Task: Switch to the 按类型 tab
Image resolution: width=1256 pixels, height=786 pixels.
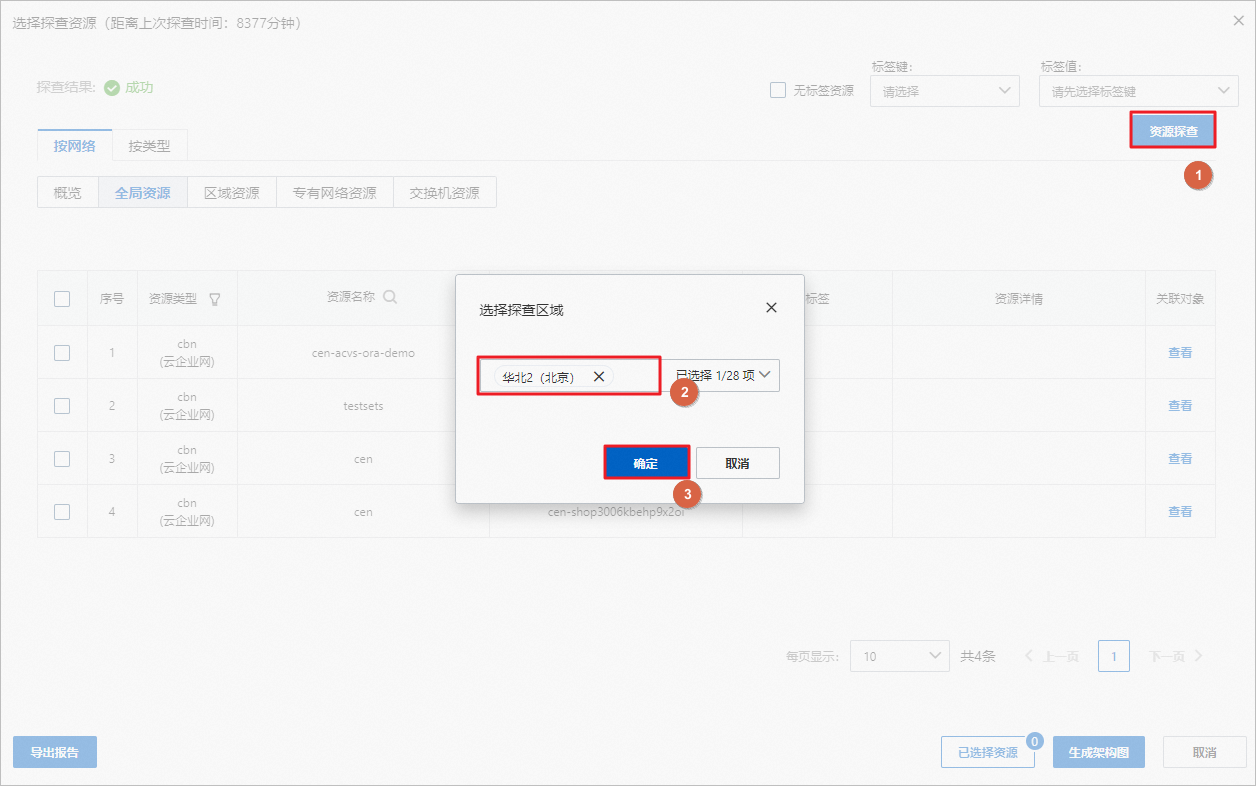Action: 149,145
